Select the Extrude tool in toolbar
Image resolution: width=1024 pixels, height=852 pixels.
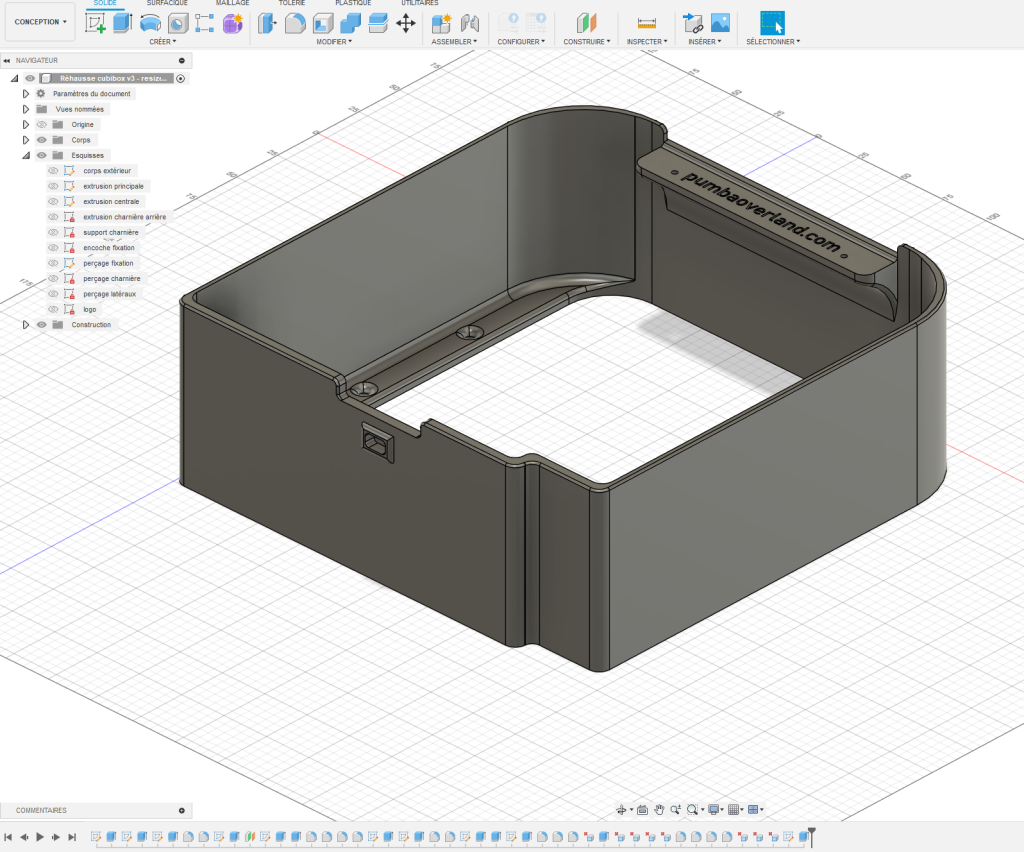(122, 23)
